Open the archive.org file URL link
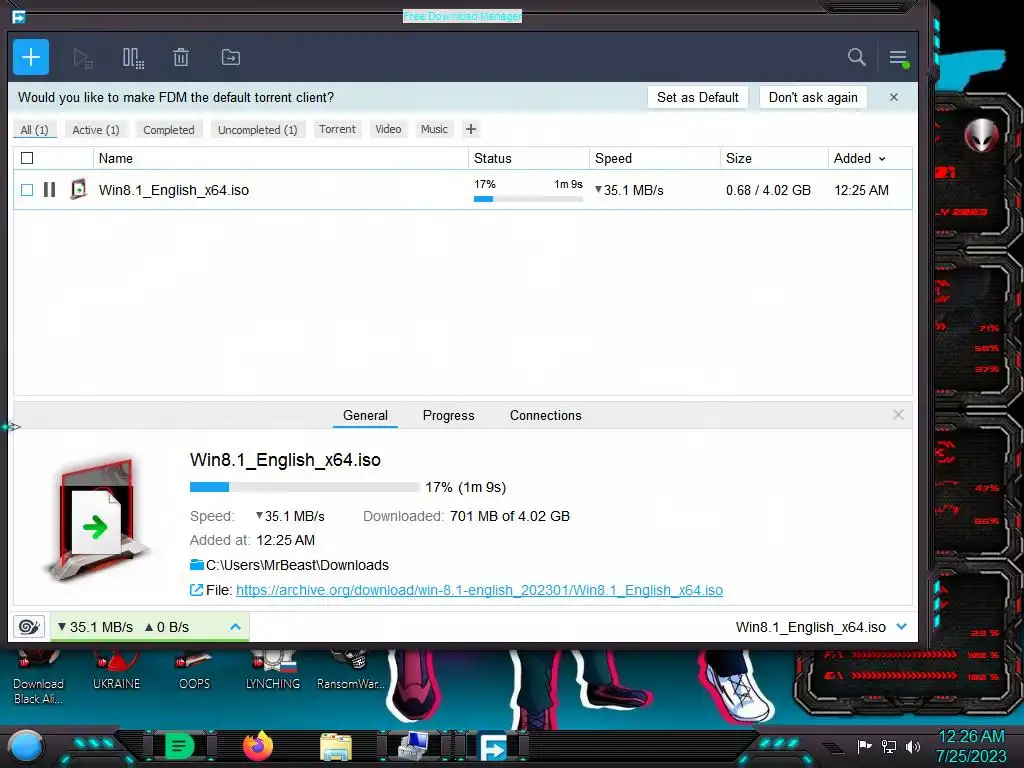 click(479, 590)
